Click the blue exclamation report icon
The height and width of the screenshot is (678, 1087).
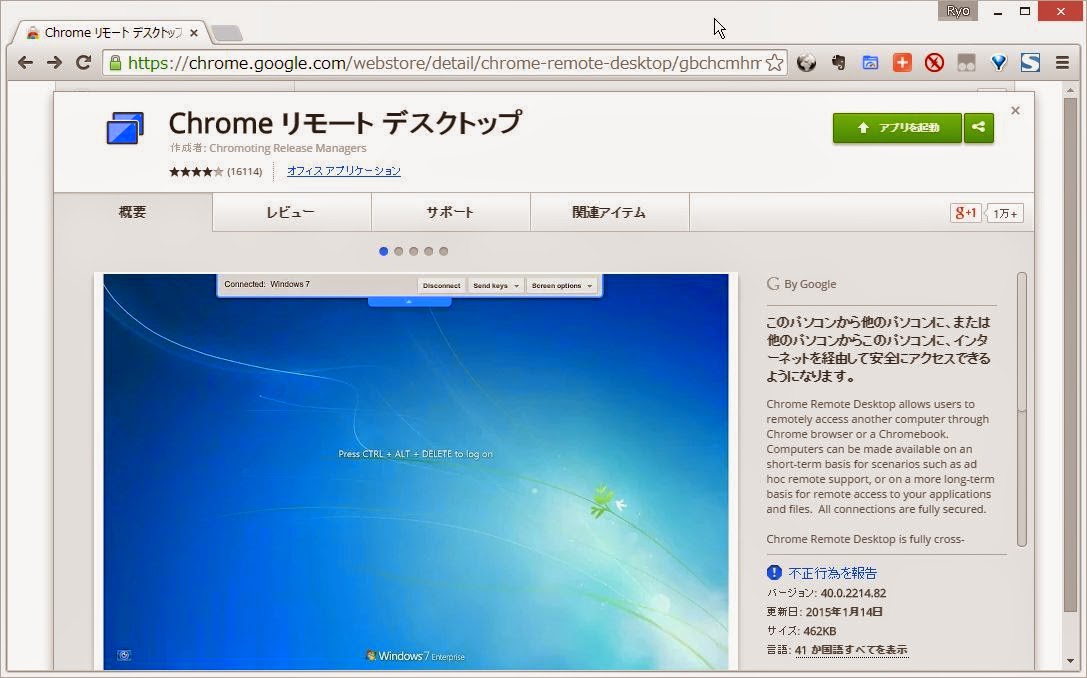point(774,573)
